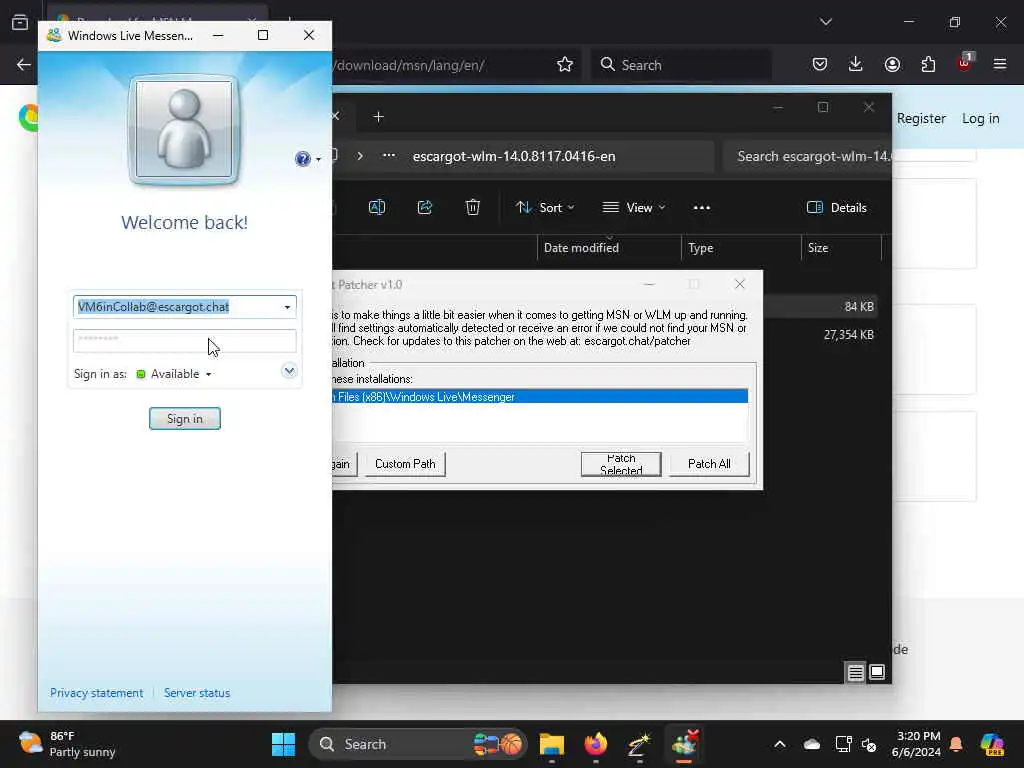The image size is (1024, 768).
Task: Click Patch All button
Action: coord(709,464)
